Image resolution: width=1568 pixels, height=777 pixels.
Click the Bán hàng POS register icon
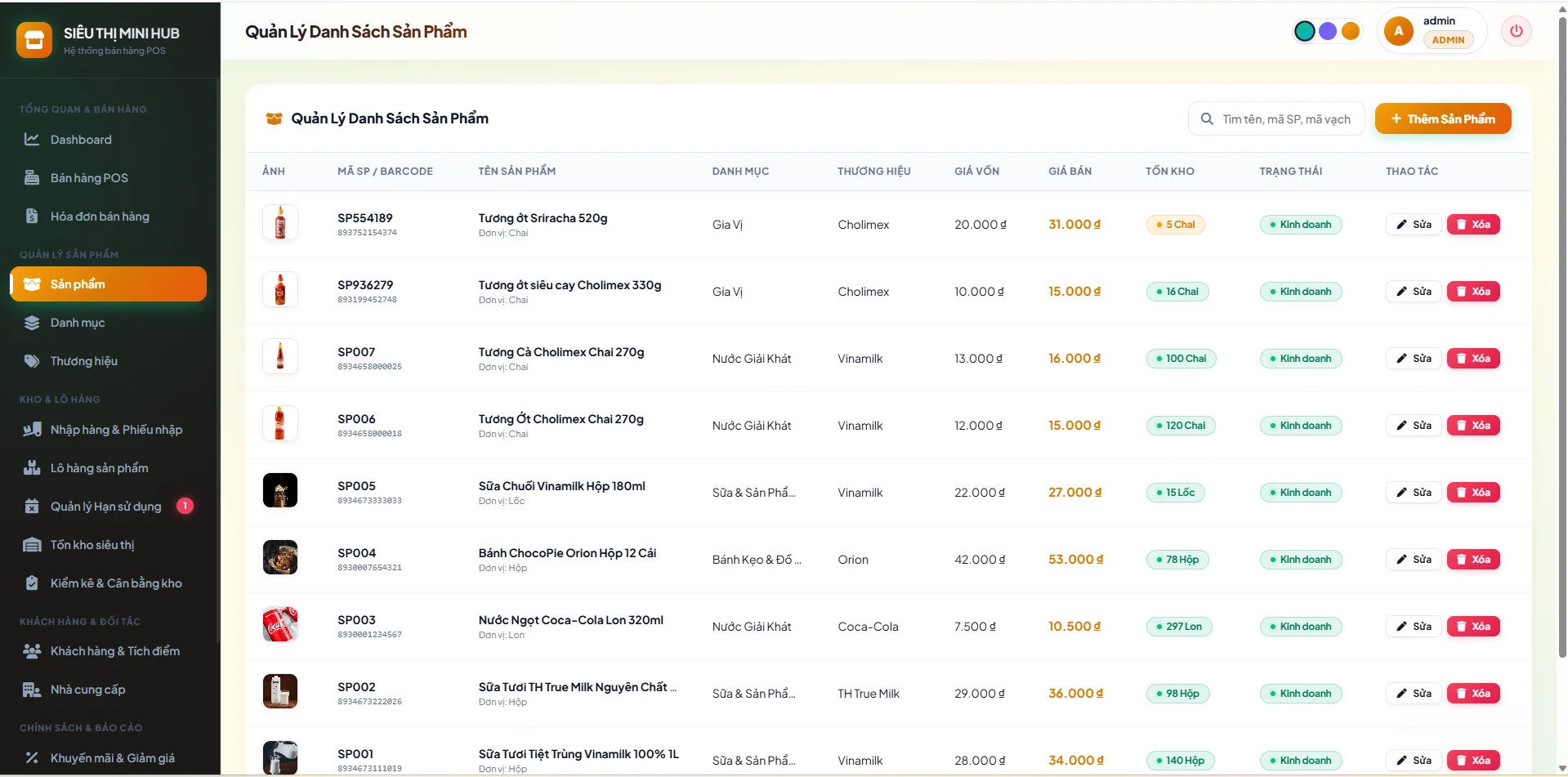tap(32, 178)
